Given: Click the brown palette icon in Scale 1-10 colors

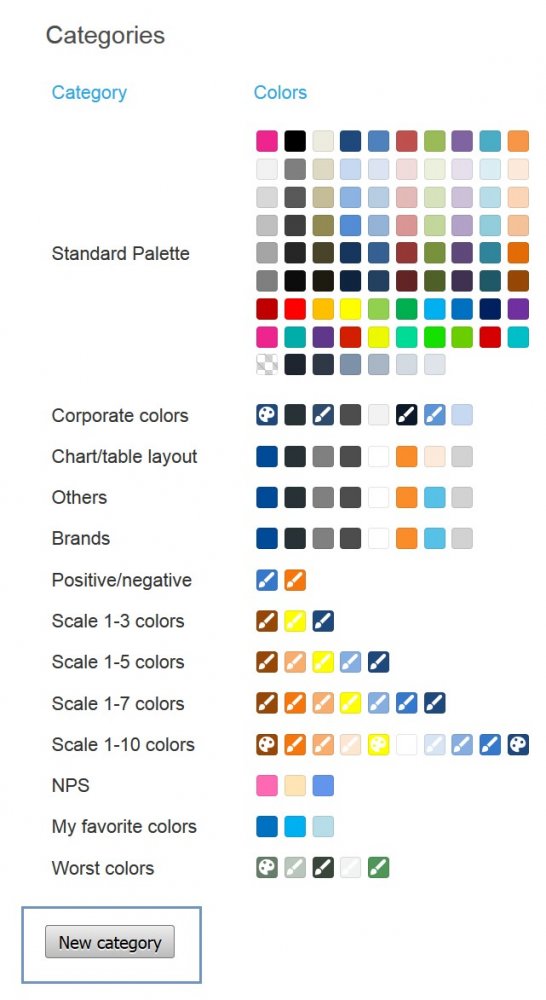Looking at the screenshot, I should [x=267, y=744].
